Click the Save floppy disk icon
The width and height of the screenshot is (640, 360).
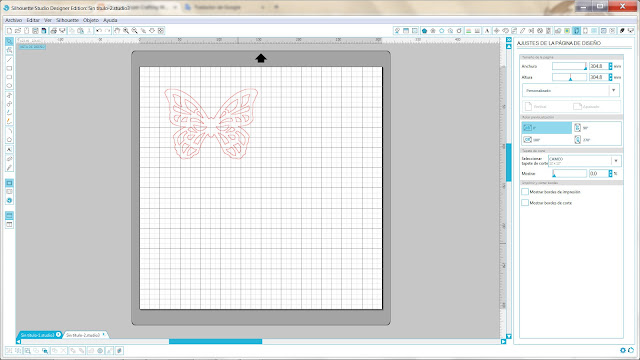pos(36,31)
